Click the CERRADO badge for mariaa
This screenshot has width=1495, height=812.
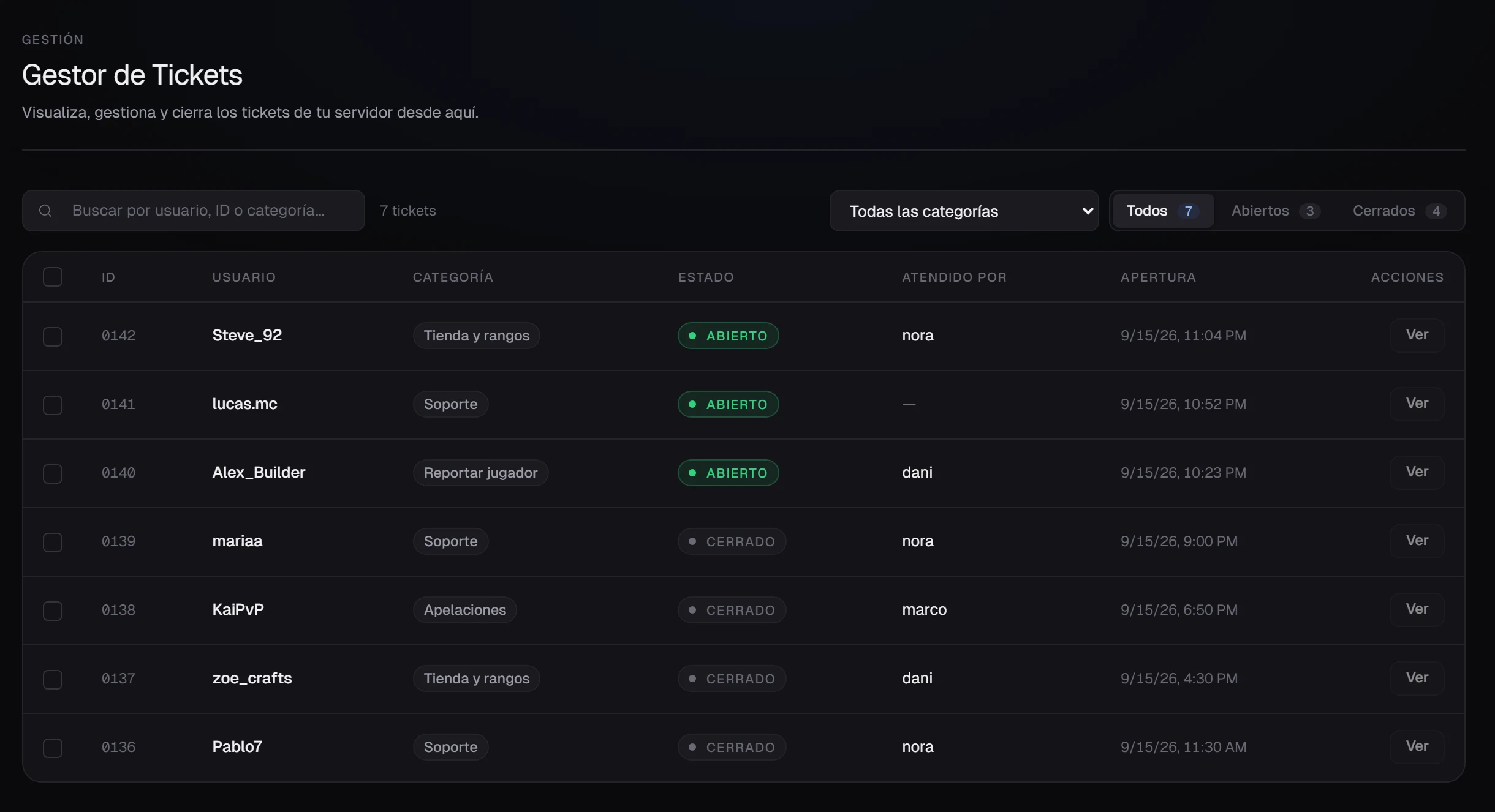732,541
